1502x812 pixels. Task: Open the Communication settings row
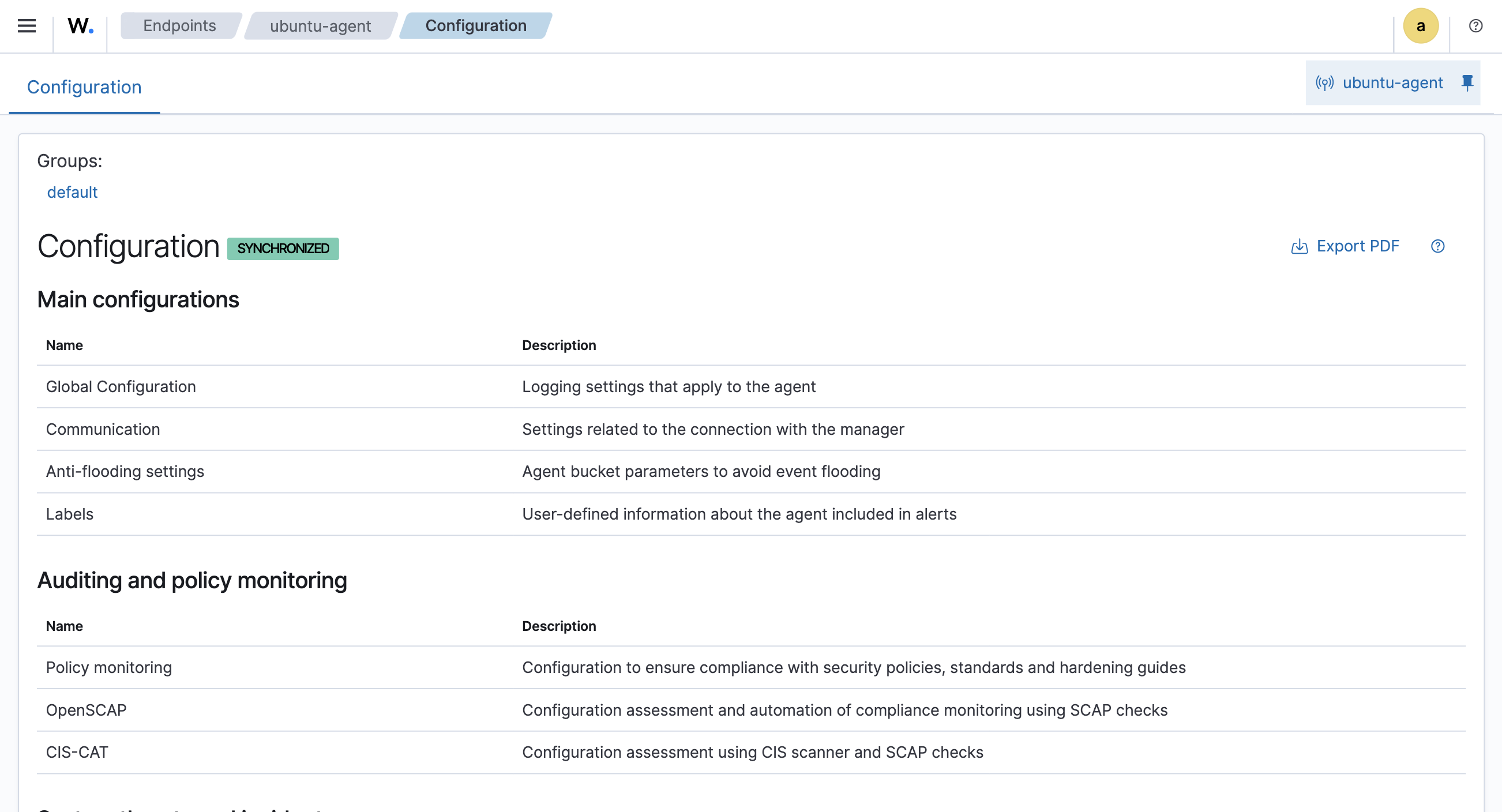tap(103, 429)
